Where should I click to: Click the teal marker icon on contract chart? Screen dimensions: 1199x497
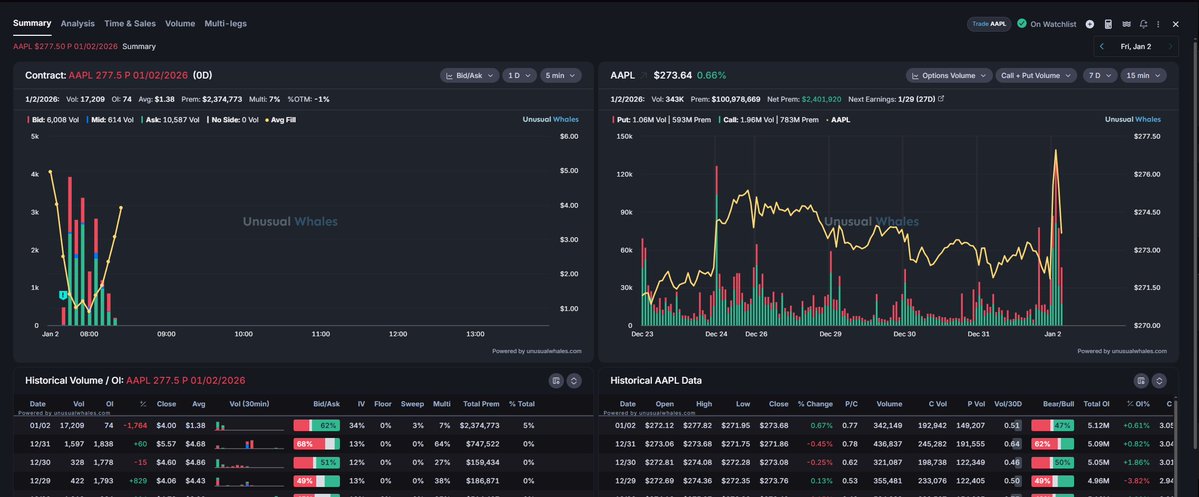click(63, 295)
